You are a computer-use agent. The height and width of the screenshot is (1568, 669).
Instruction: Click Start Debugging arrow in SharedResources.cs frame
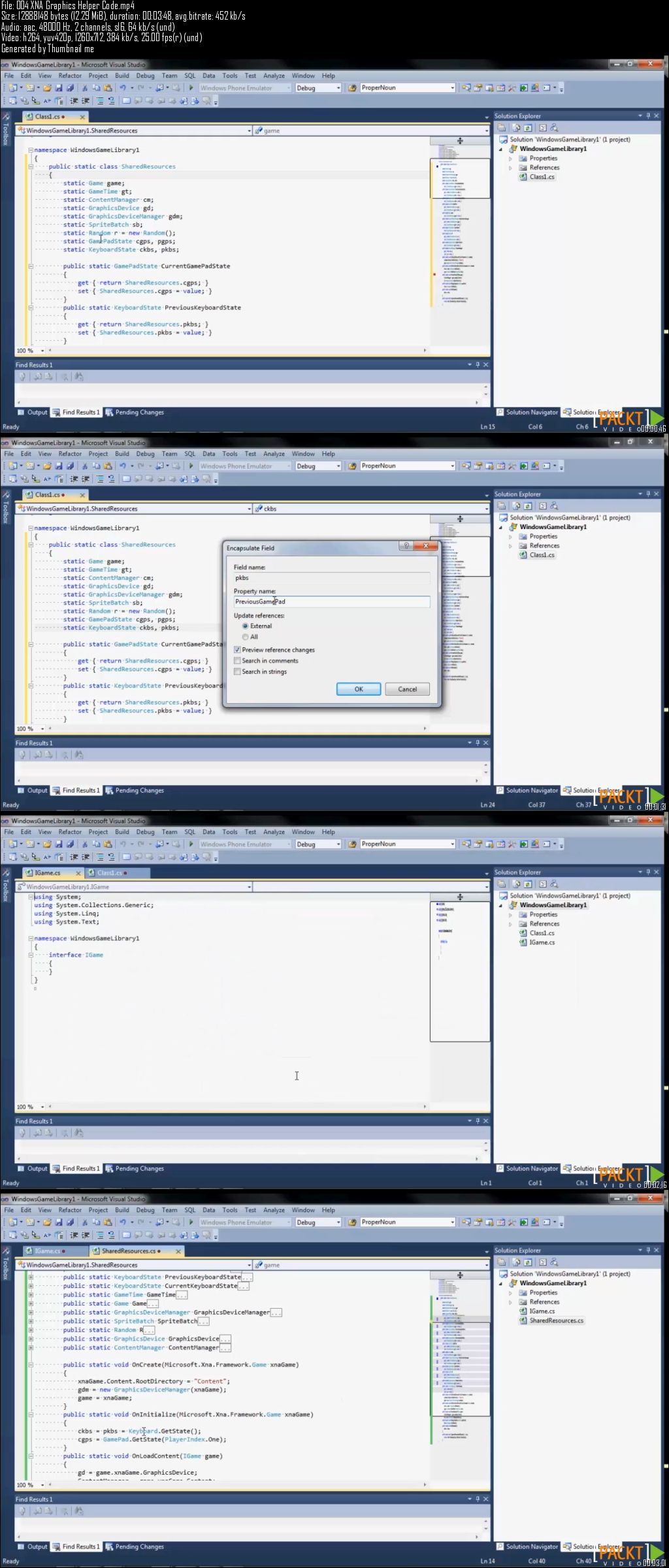[191, 1222]
